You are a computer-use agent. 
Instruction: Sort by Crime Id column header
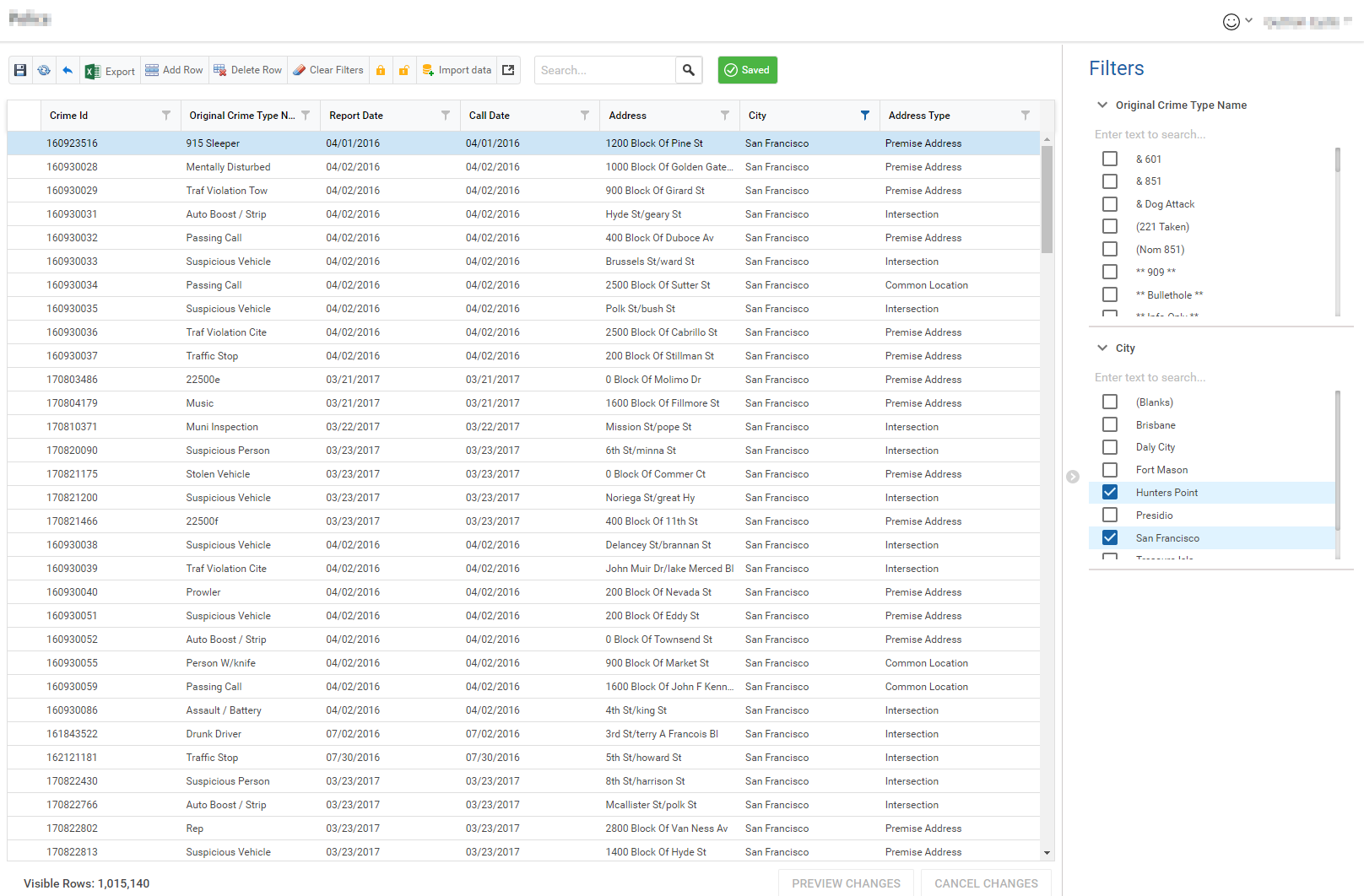(69, 116)
